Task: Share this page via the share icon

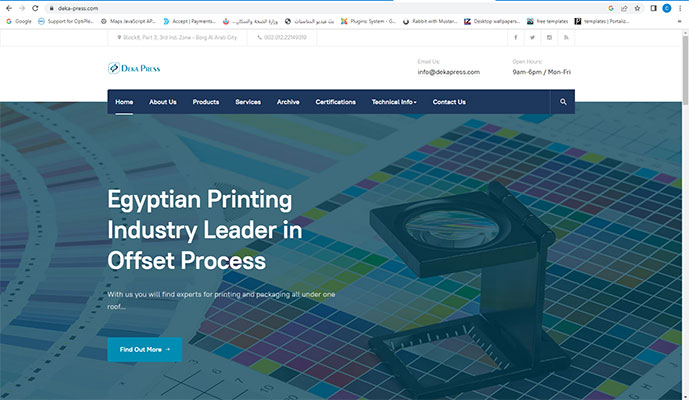Action: pyautogui.click(x=624, y=8)
